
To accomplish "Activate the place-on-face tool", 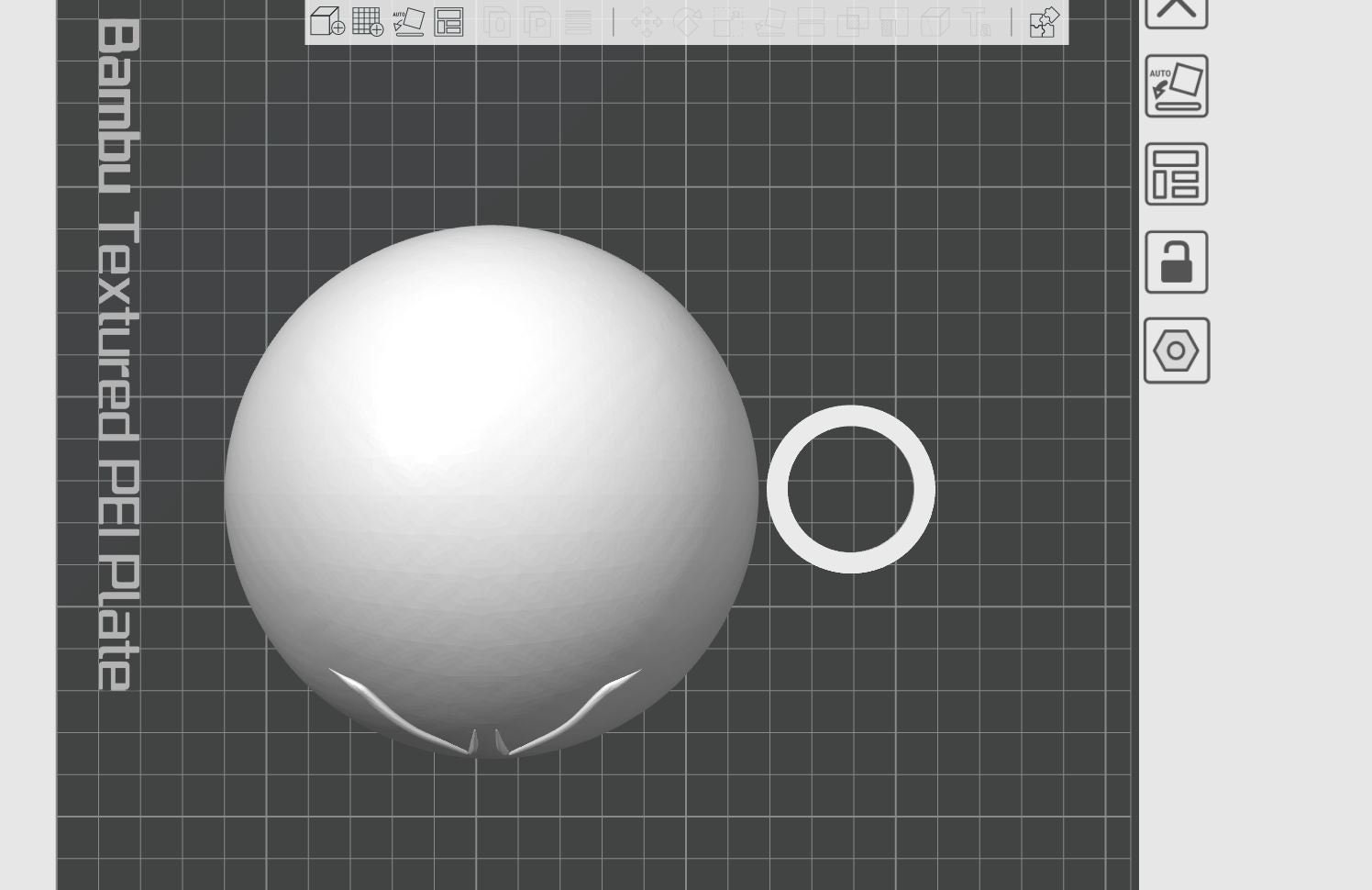I will pyautogui.click(x=771, y=22).
